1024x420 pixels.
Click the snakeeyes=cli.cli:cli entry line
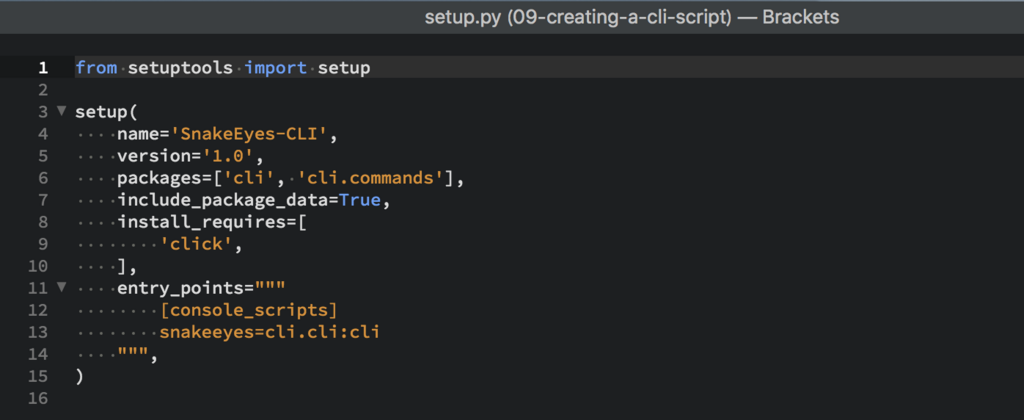[x=270, y=332]
